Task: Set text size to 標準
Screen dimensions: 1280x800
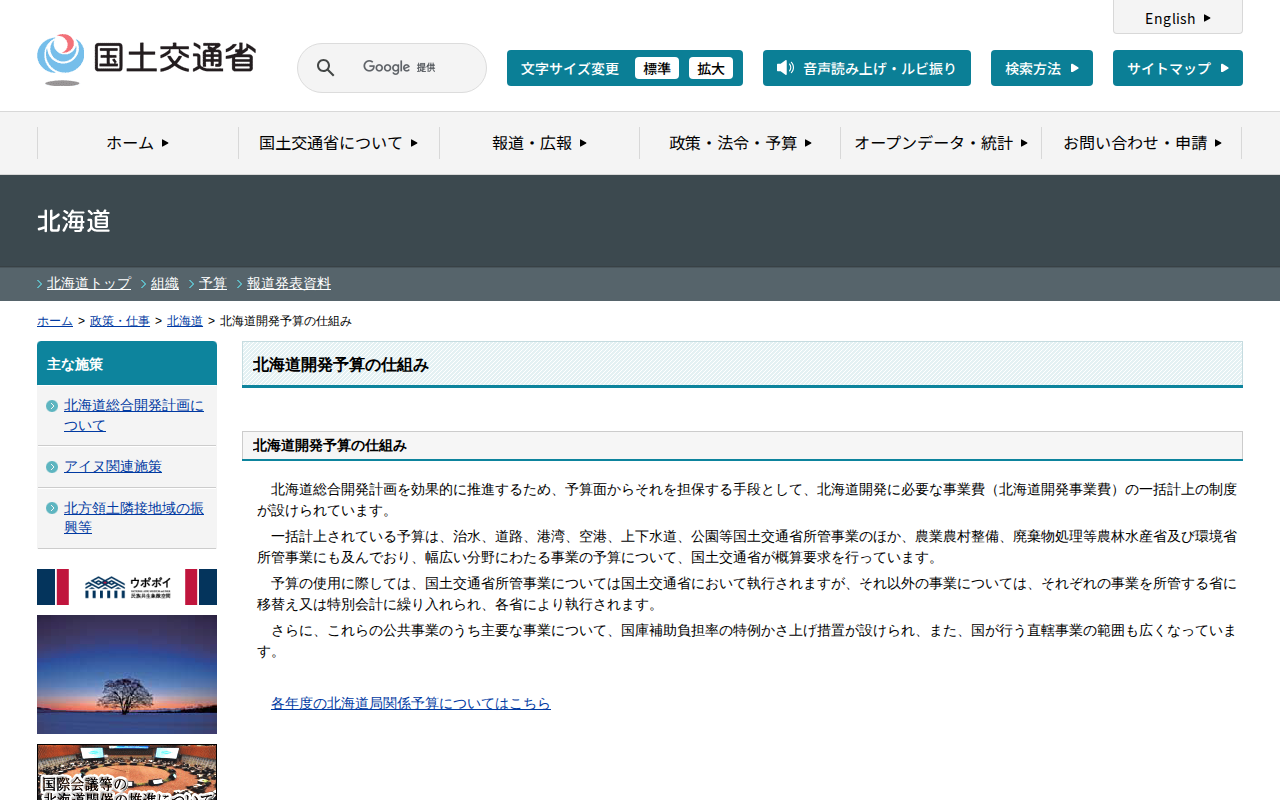Action: point(656,69)
